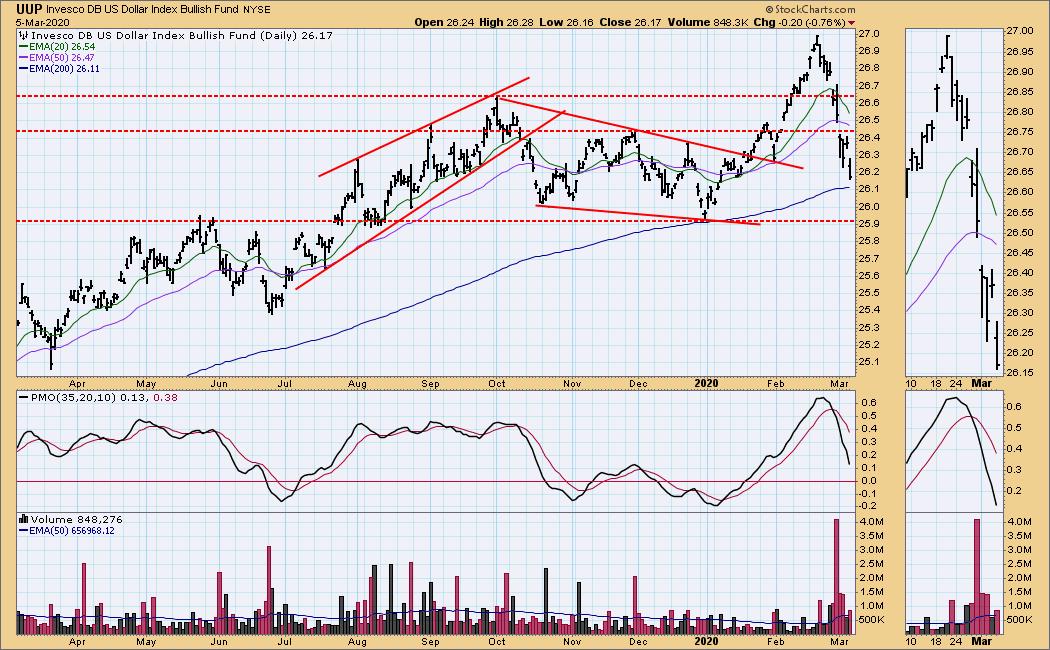
Task: Click the 26.1 price axis label
Action: [x=869, y=189]
